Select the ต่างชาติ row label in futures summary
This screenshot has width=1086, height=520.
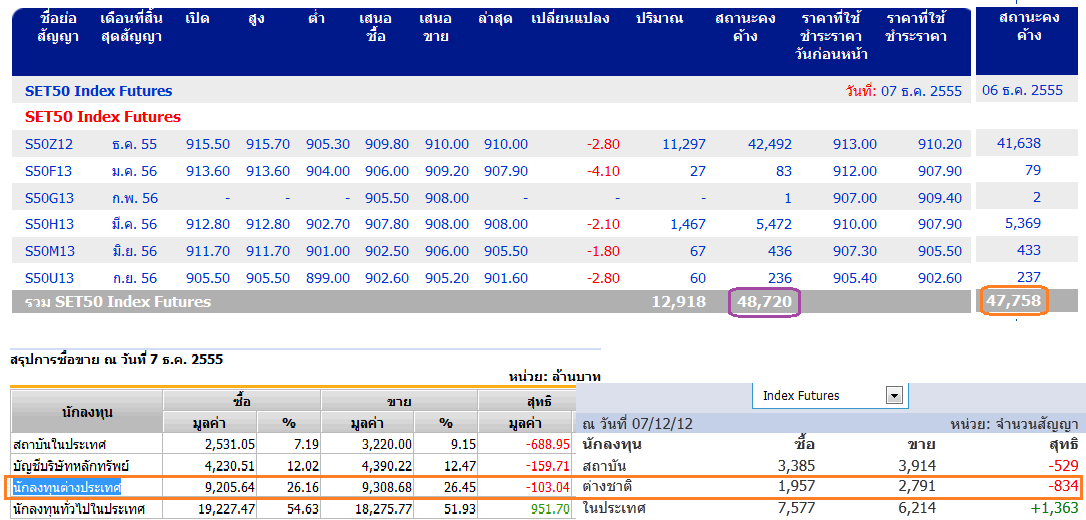[x=605, y=487]
